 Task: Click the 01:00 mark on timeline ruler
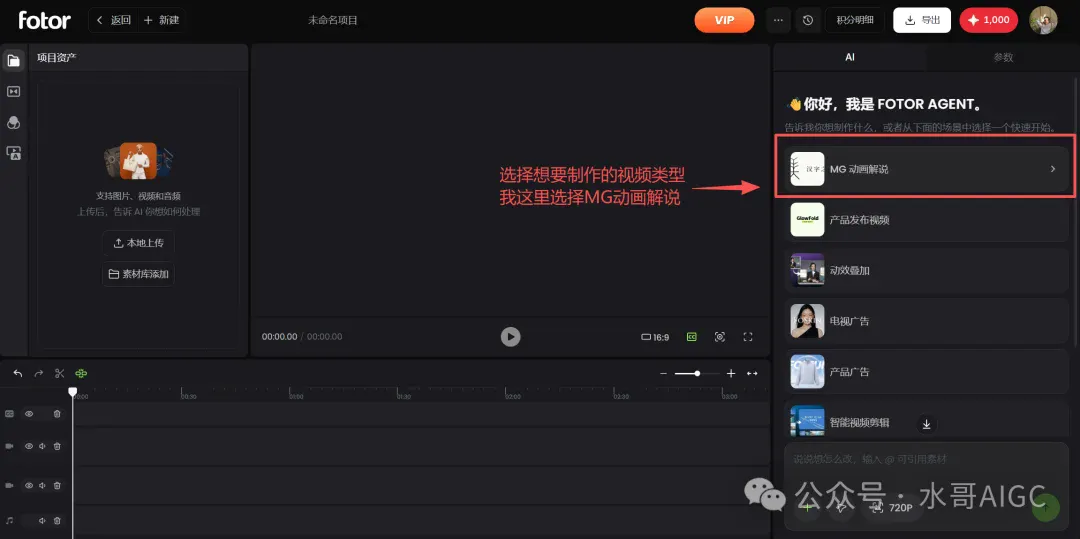click(297, 397)
